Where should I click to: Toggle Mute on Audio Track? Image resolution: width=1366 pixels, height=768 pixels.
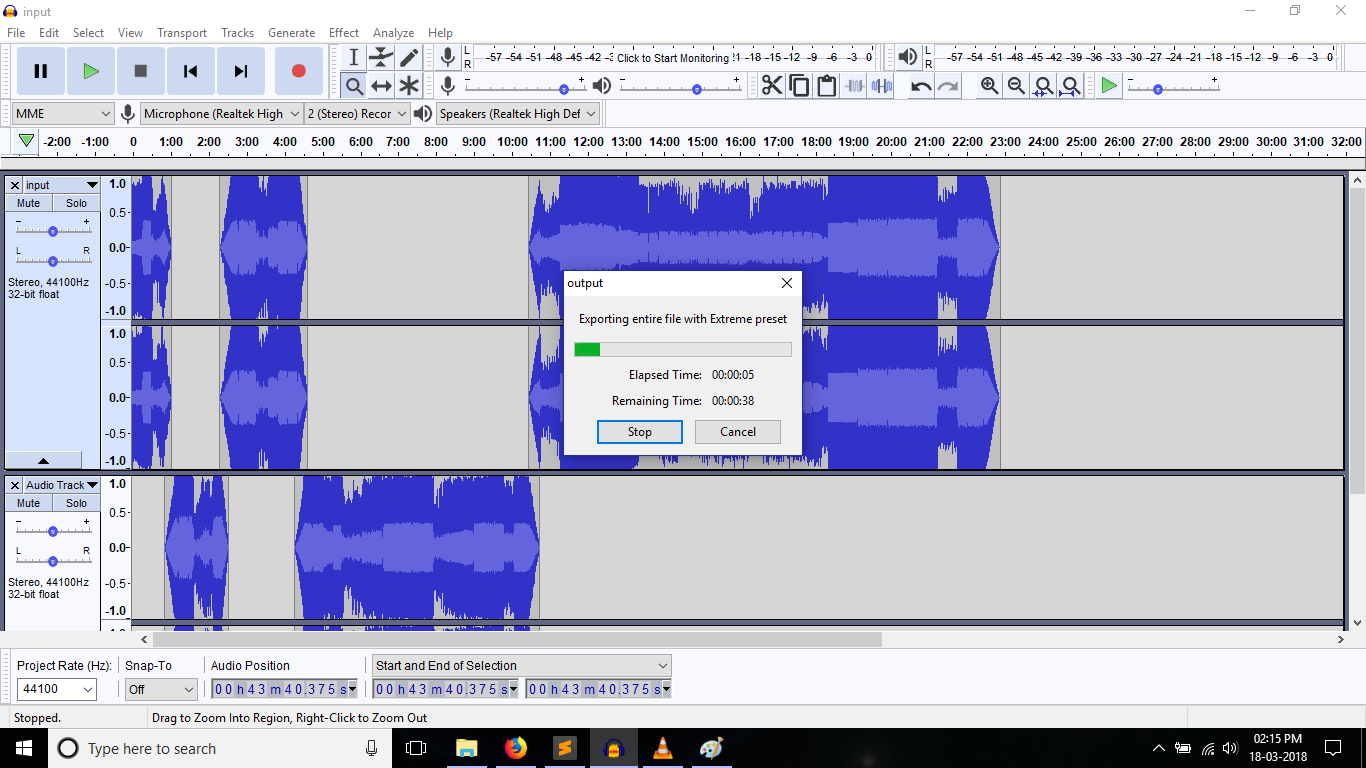point(29,503)
